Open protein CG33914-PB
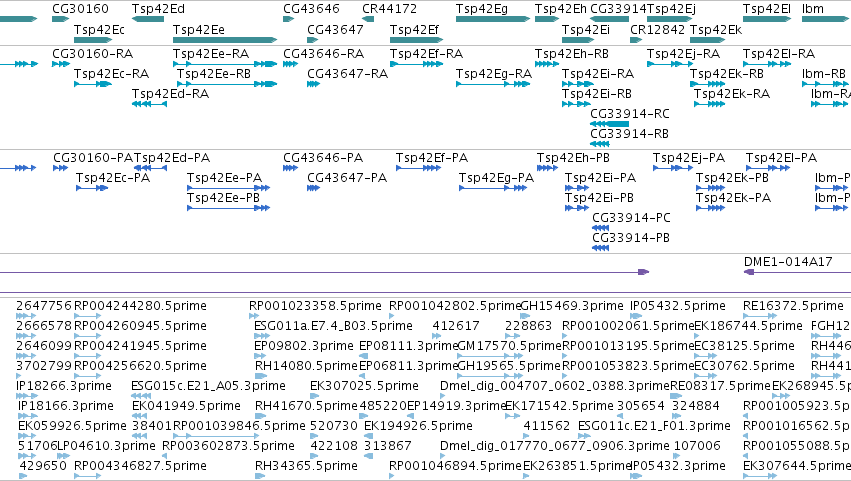 pos(631,238)
